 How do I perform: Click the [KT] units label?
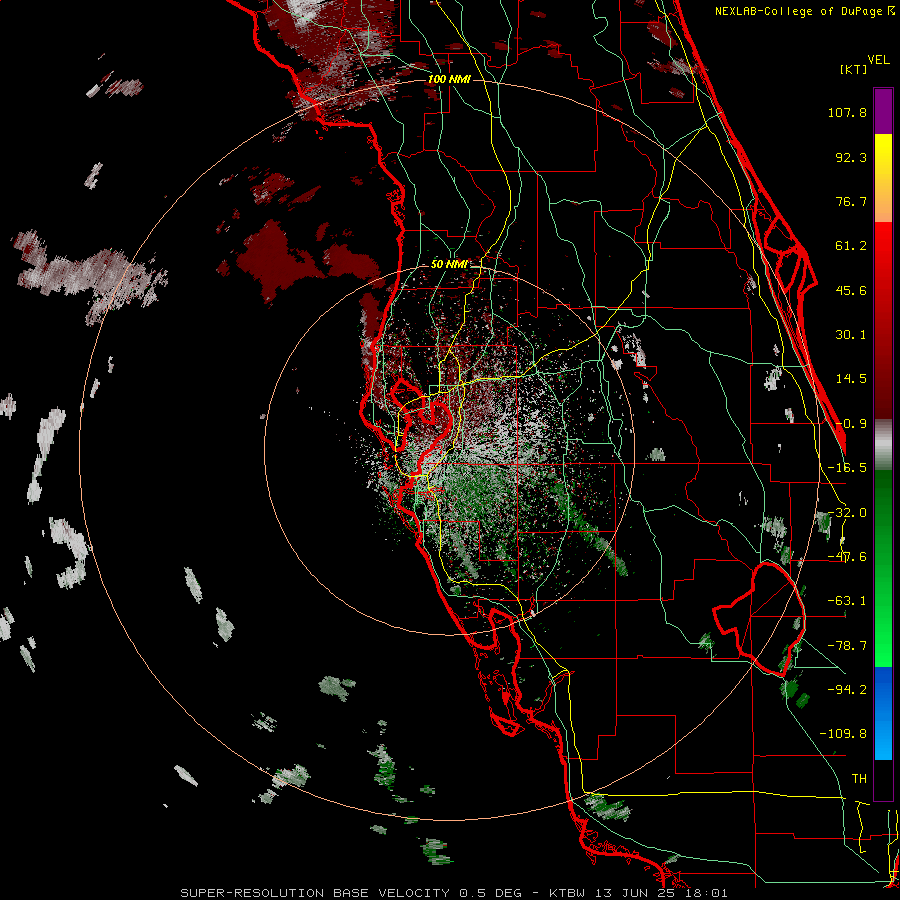(854, 69)
